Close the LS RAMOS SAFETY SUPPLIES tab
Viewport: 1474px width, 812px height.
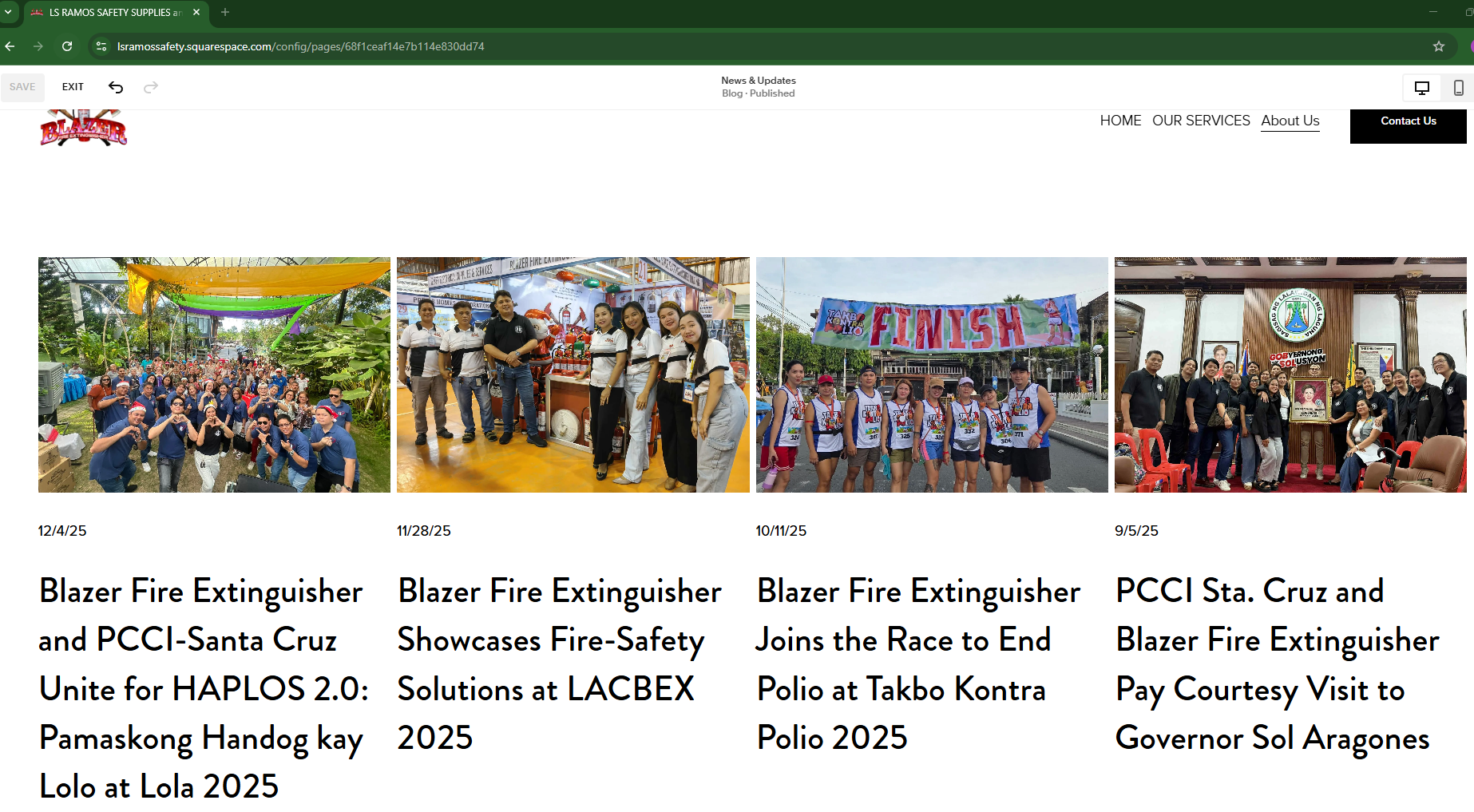196,12
